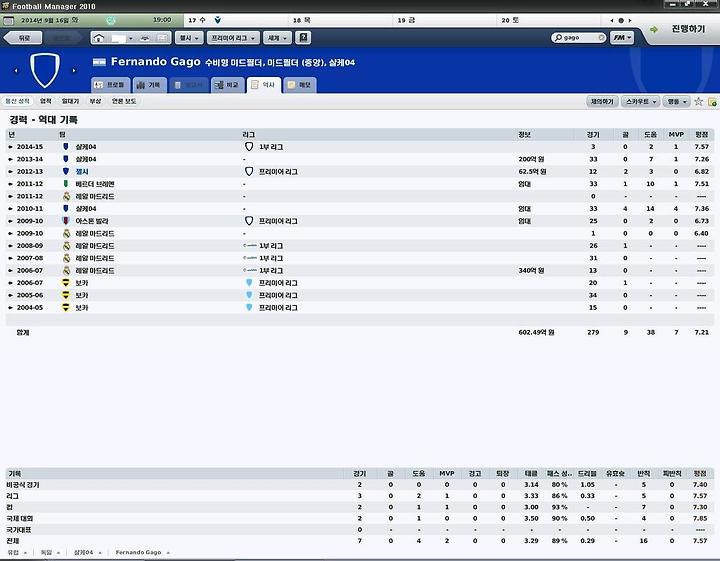Switch to the 비교 tab
This screenshot has width=720, height=561.
227,85
